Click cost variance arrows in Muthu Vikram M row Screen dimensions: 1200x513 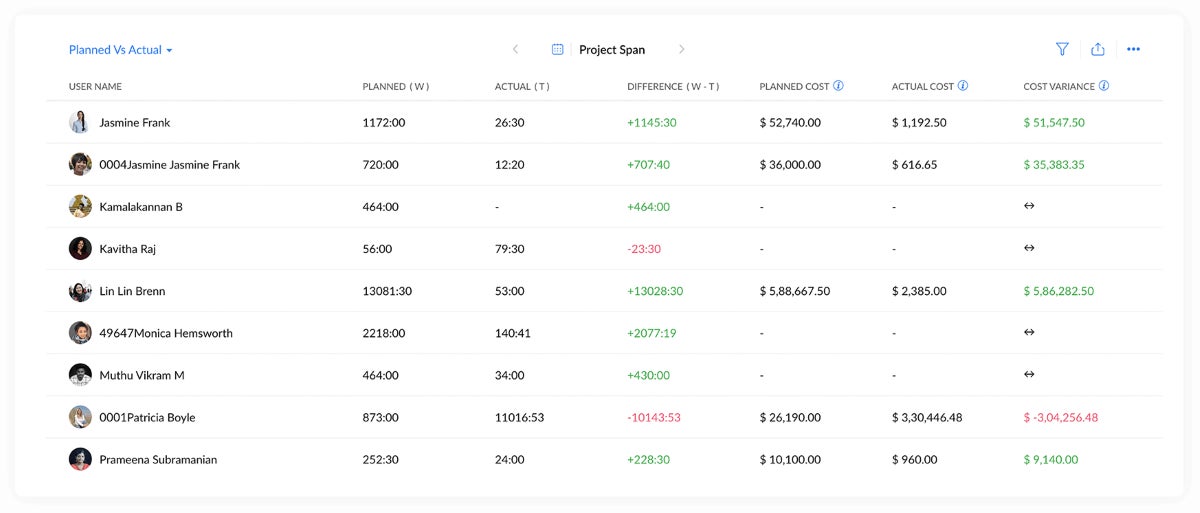tap(1029, 375)
